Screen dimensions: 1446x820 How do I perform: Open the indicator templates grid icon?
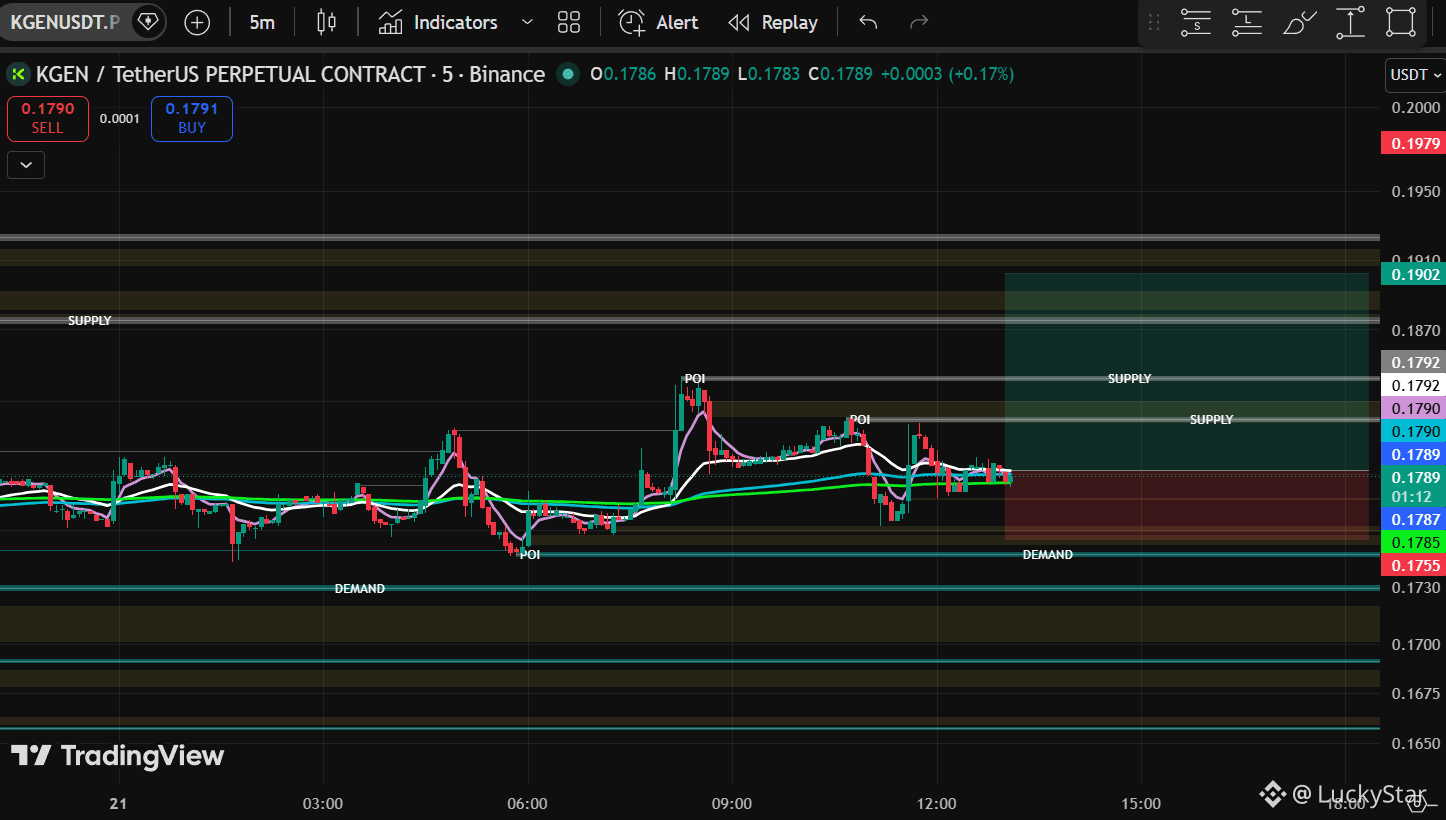coord(569,22)
